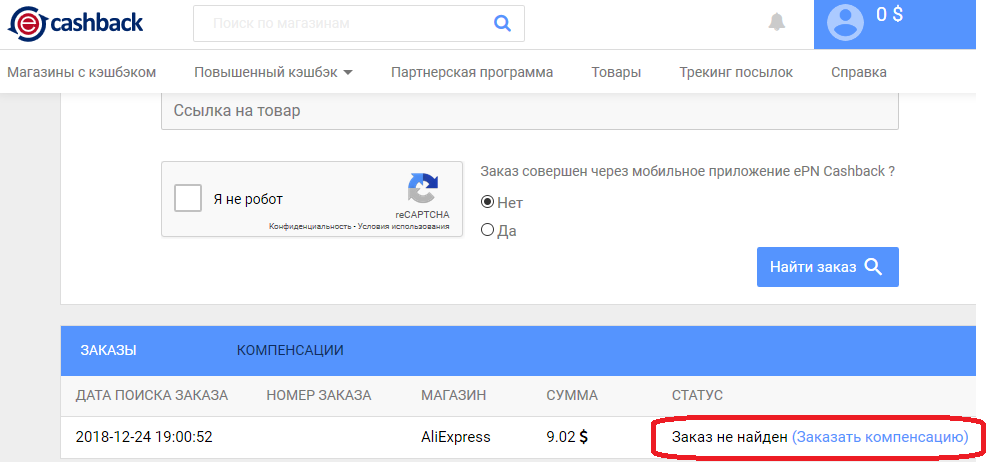The image size is (987, 466).
Task: Click the Ссылка на товар input field
Action: (529, 111)
